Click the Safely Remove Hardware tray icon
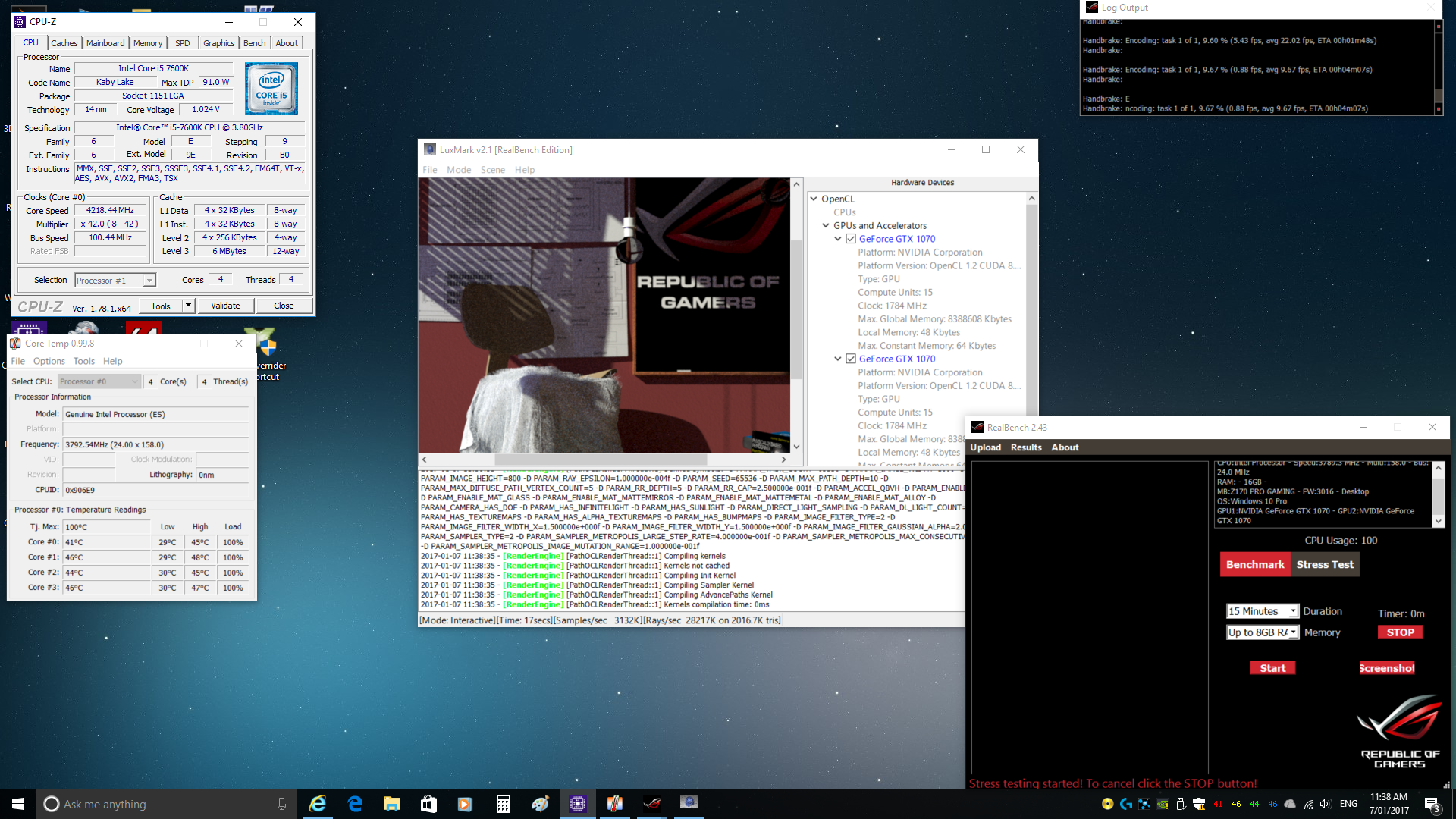 click(1181, 804)
